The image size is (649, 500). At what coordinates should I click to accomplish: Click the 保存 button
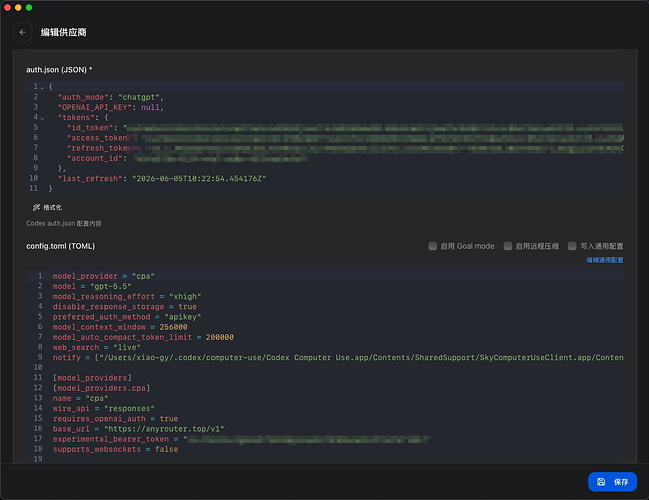(x=612, y=482)
